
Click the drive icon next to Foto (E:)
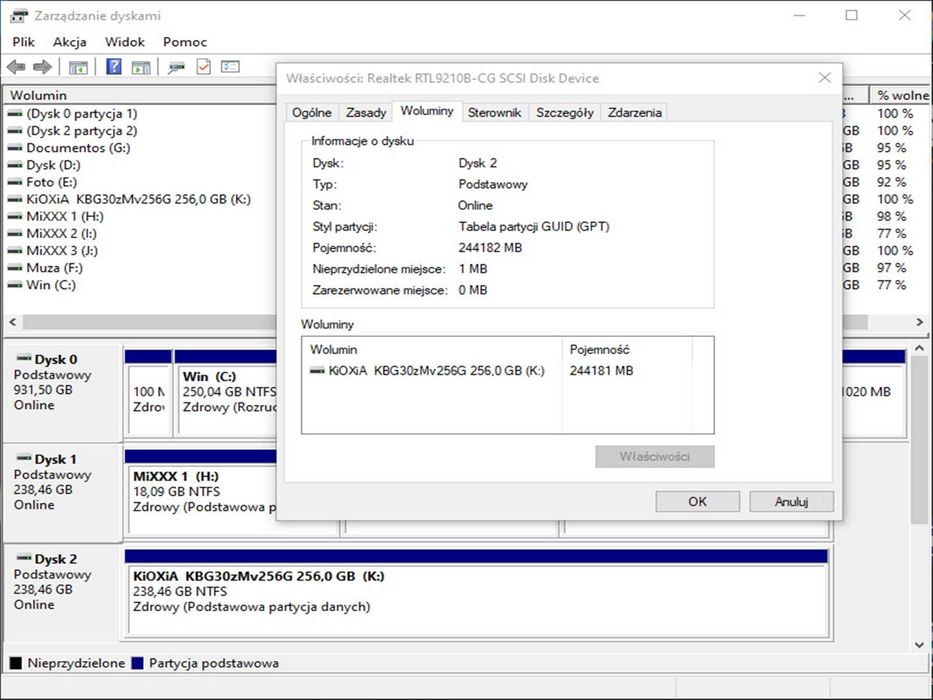pos(15,182)
